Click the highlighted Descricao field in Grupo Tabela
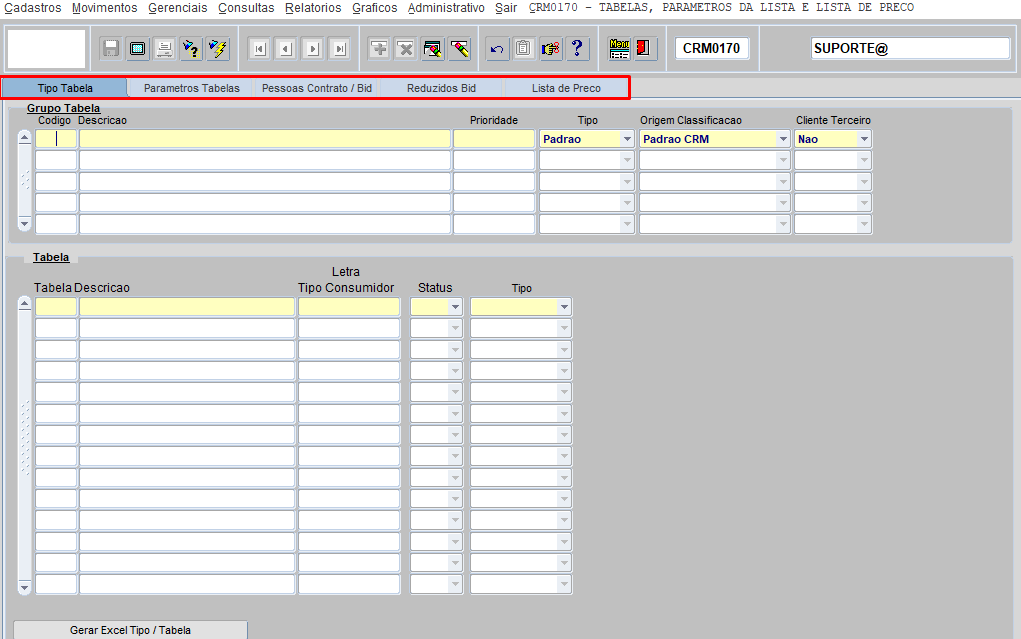Image resolution: width=1021 pixels, height=639 pixels. coord(265,139)
